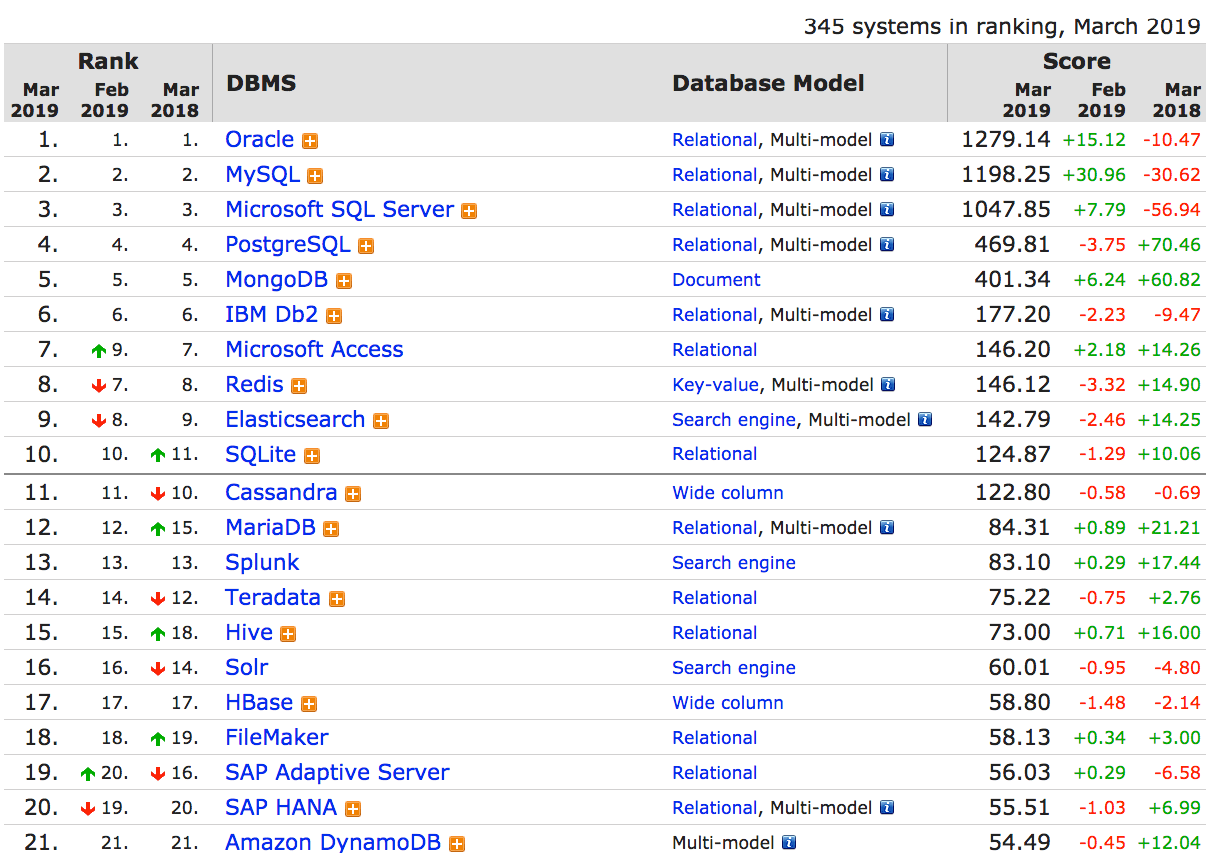Click the plus icon beside SAP HANA
1214x853 pixels.
tap(353, 809)
